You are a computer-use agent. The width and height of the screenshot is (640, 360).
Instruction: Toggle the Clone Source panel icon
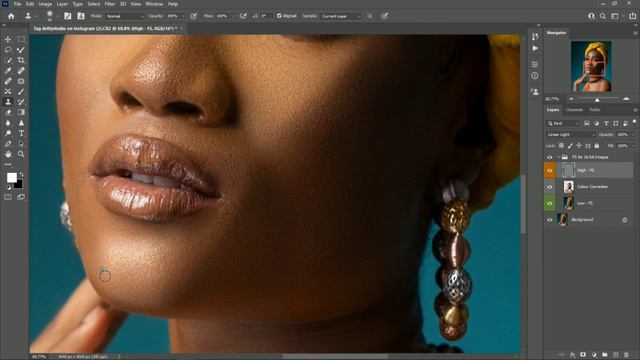[81, 16]
